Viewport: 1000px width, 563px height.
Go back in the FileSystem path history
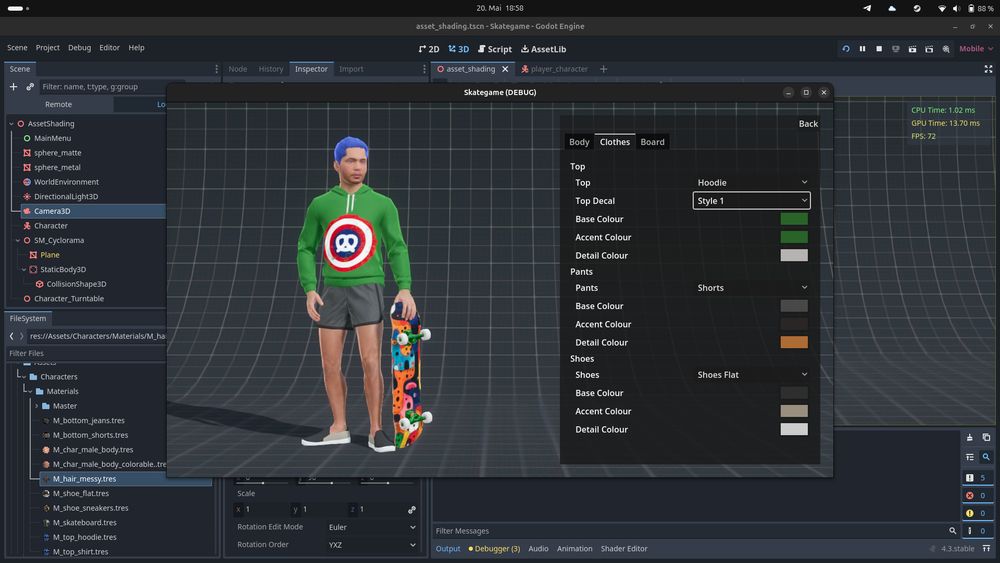point(11,336)
